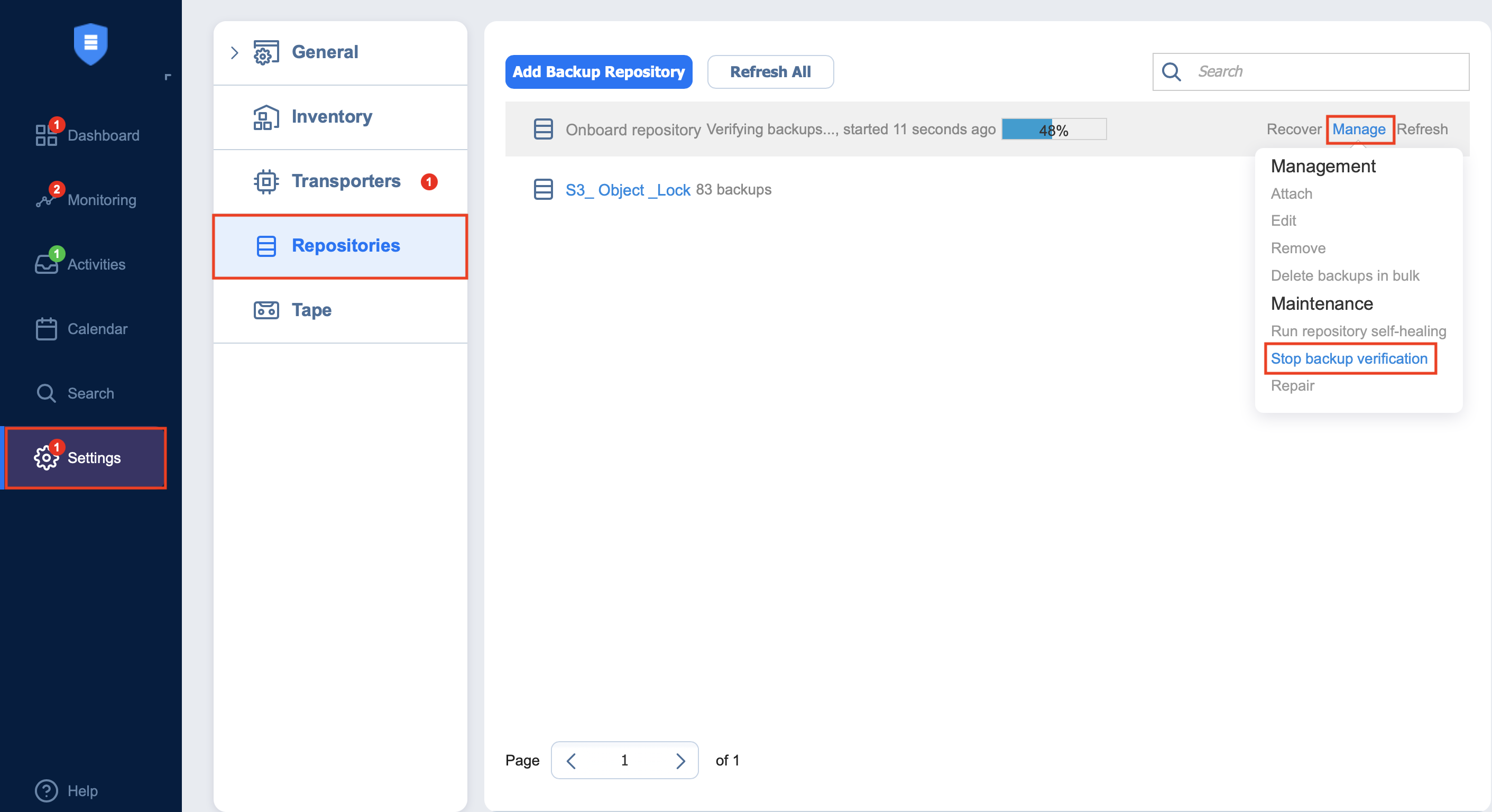
Task: Click the green Activities badge
Action: 57,254
